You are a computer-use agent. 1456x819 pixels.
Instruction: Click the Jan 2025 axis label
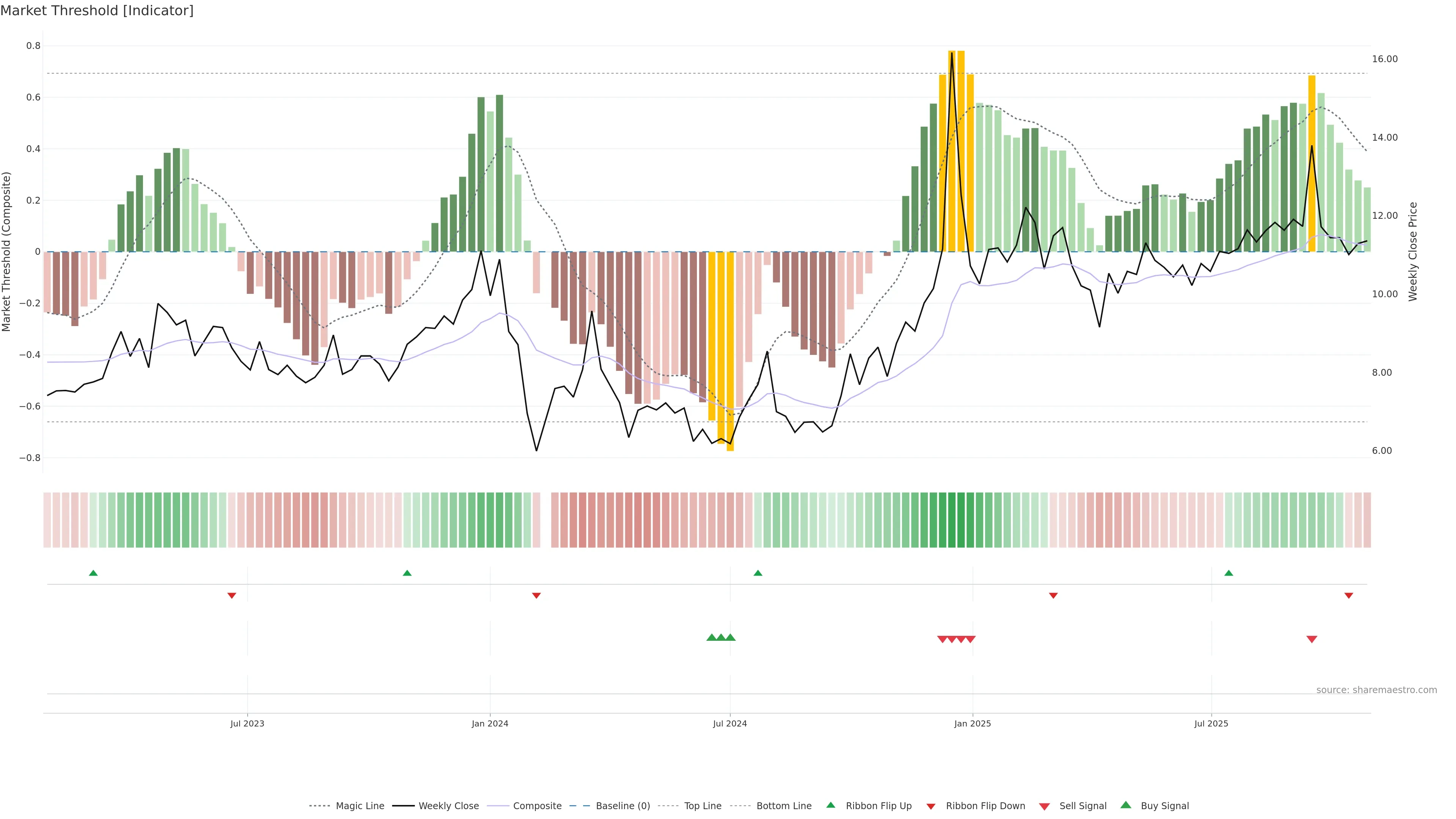point(972,723)
